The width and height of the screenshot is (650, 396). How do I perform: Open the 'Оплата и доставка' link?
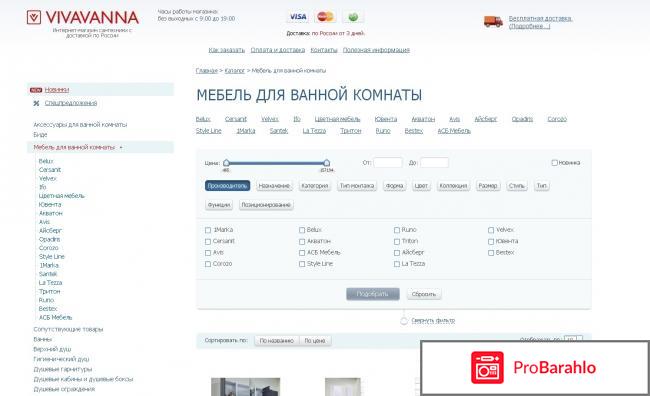(278, 50)
